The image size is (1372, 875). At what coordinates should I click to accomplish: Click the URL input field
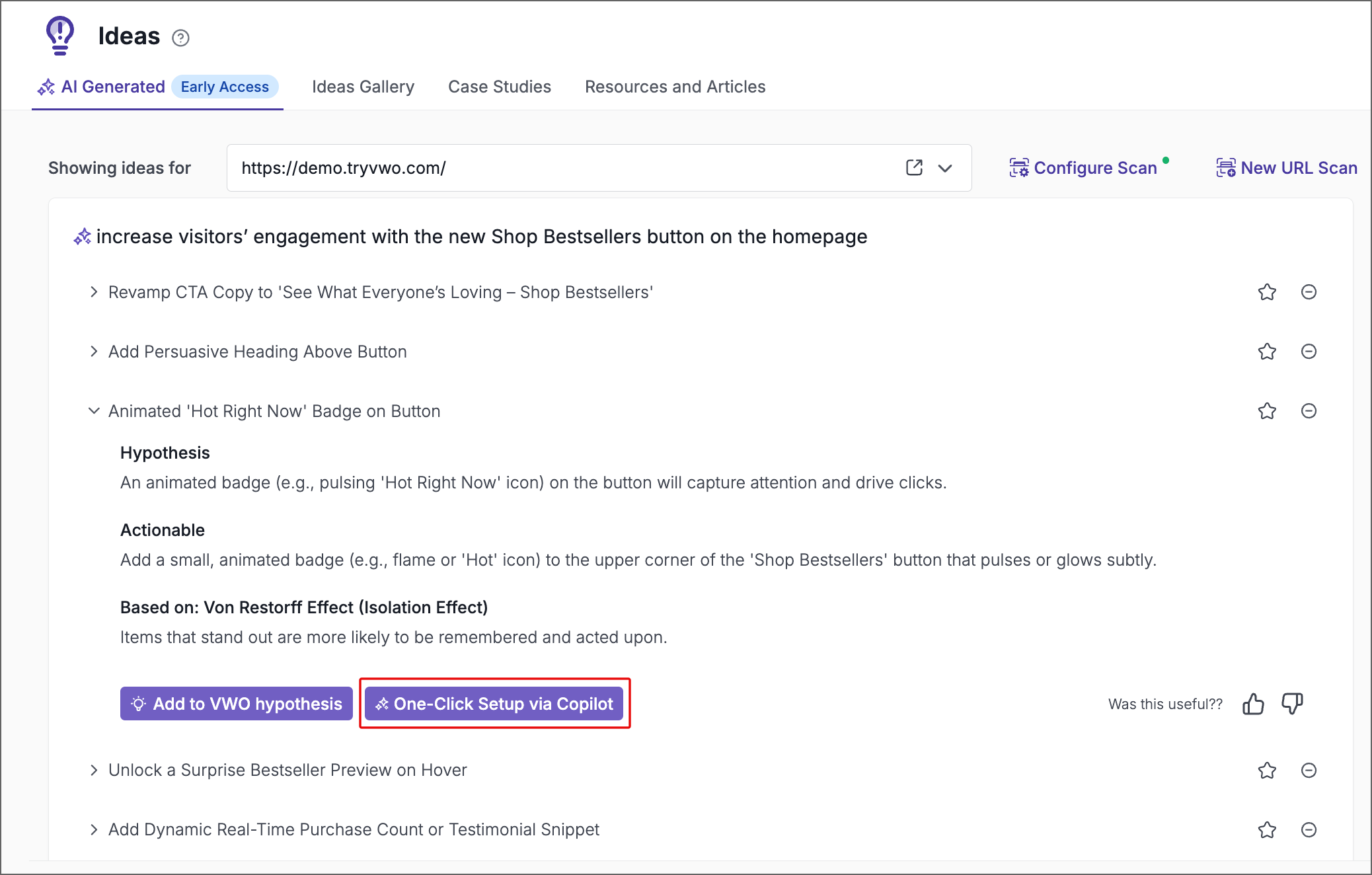[x=599, y=168]
